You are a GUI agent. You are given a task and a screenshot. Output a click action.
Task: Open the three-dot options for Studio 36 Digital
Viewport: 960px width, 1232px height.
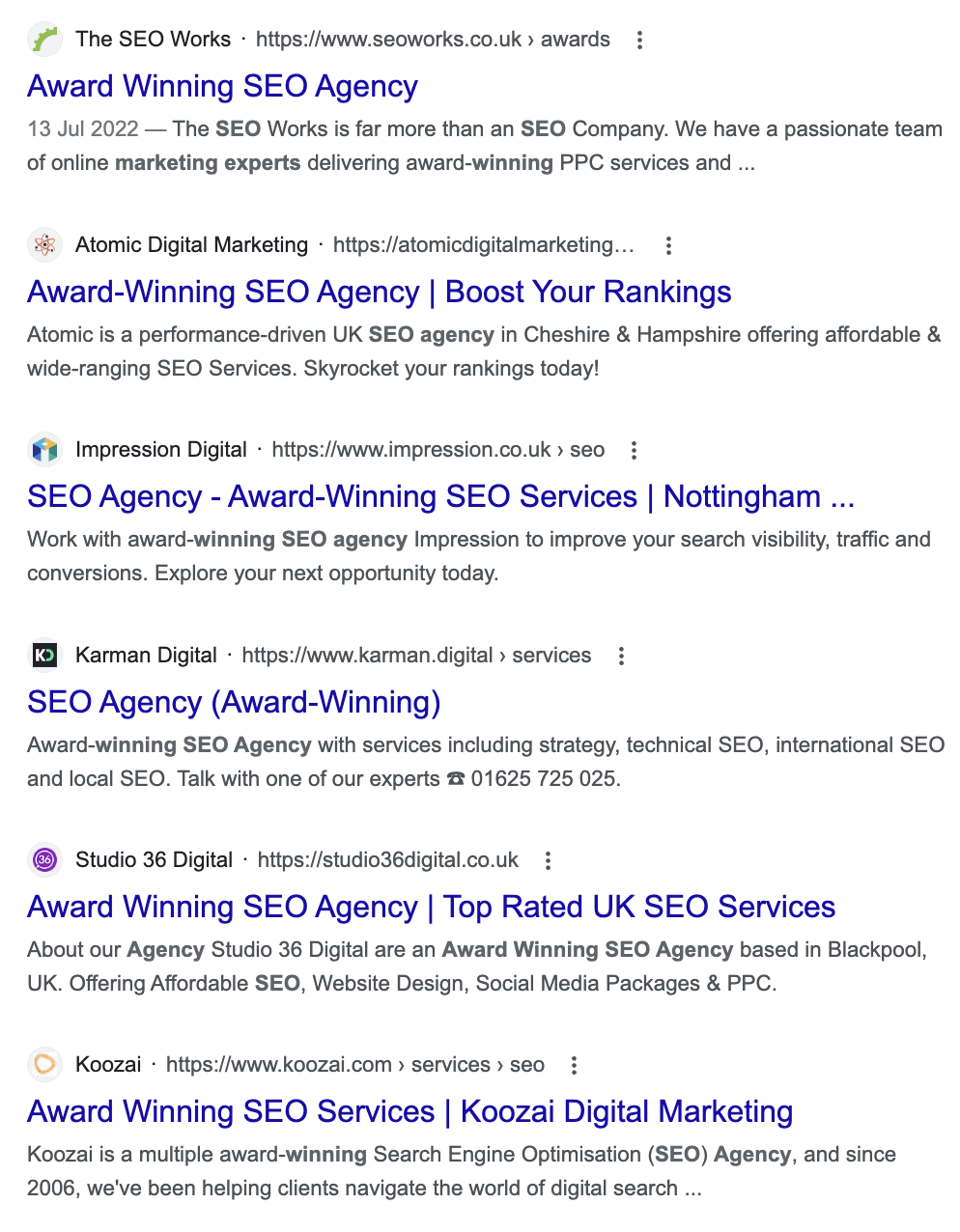[548, 860]
